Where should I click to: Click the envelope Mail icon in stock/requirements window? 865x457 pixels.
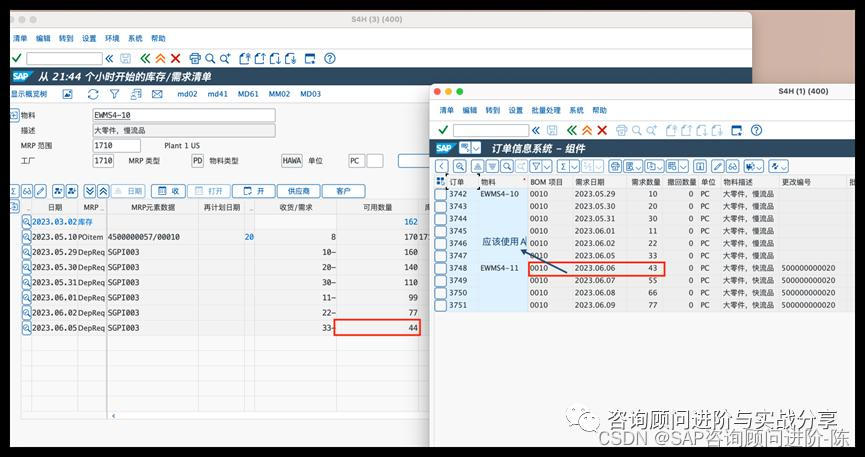point(157,94)
